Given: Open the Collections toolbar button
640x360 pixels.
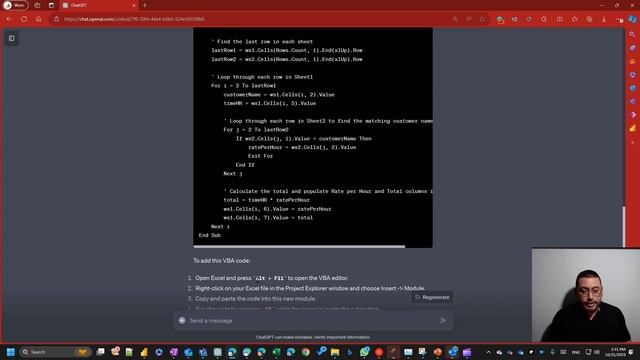Looking at the screenshot, I should coord(589,19).
